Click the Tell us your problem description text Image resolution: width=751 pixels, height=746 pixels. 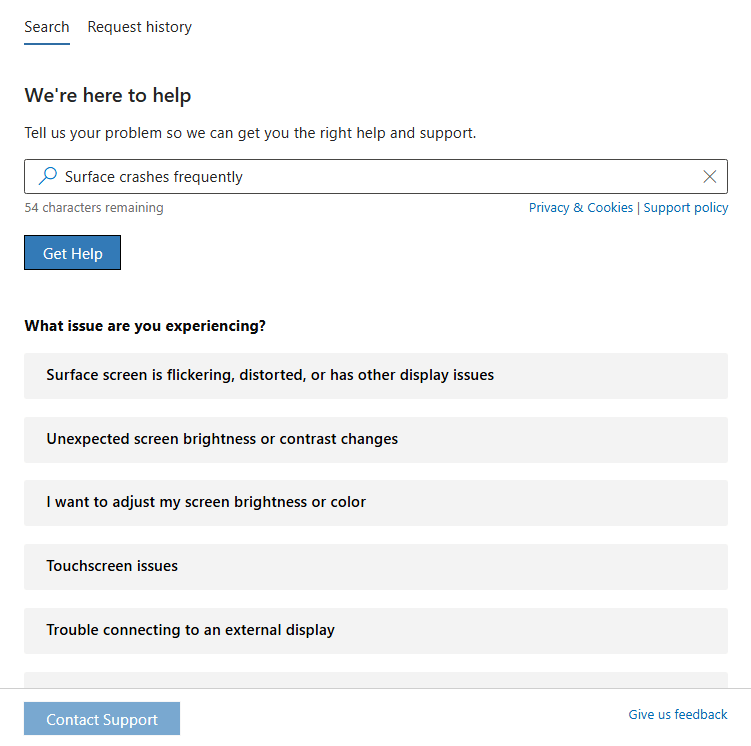click(250, 133)
